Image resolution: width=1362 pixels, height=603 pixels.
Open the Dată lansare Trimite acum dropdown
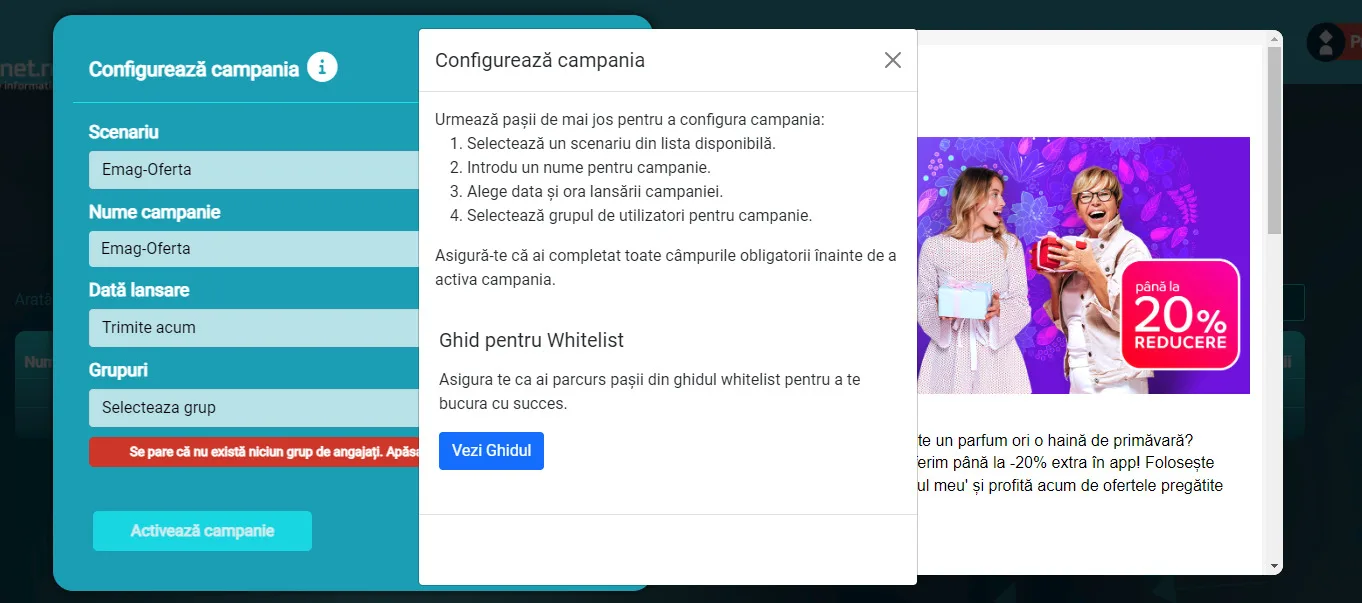[254, 327]
